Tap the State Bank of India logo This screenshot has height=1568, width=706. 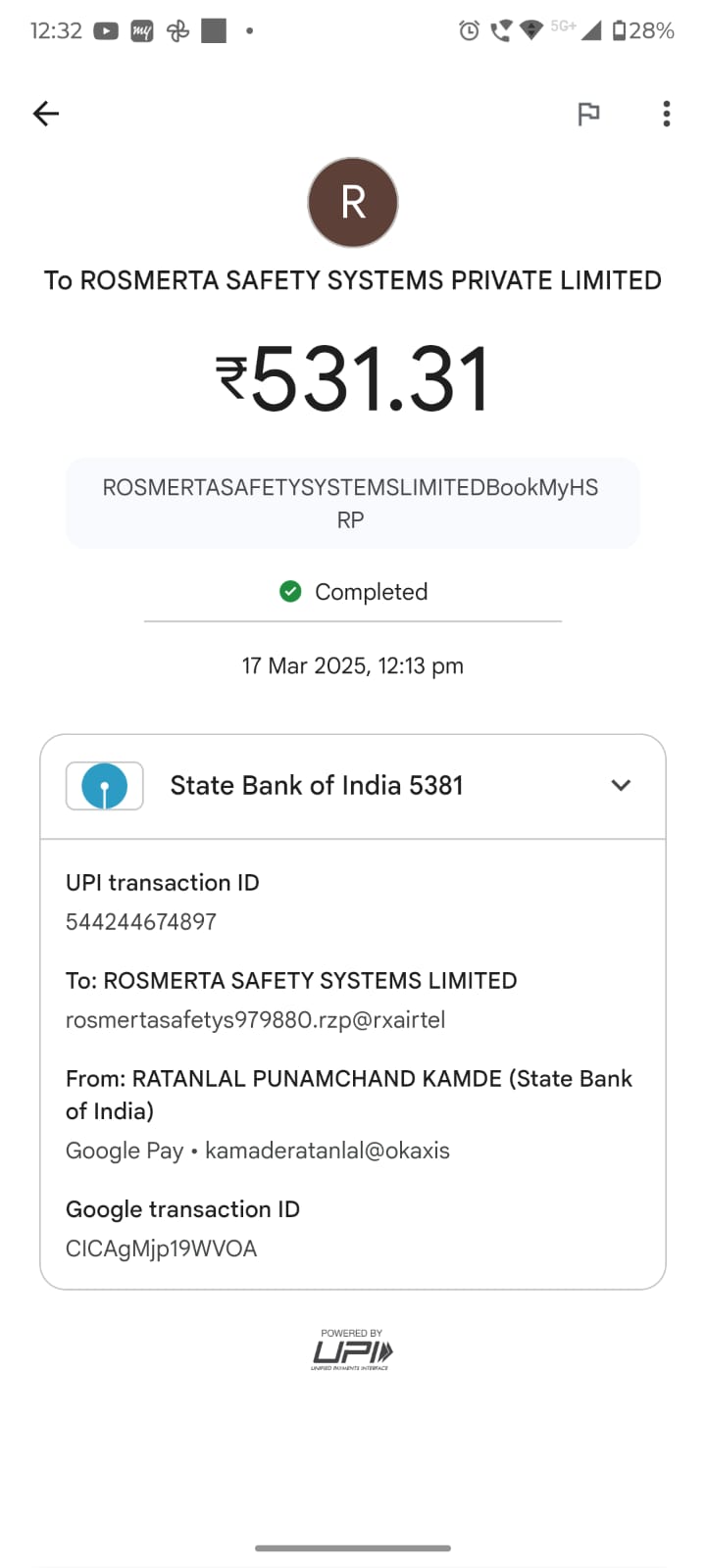(105, 786)
